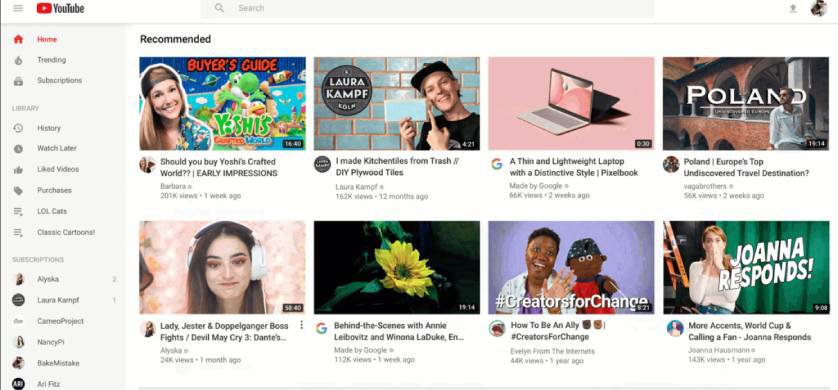Click Barbara's channel avatar beside Yoshi video
The height and width of the screenshot is (390, 838).
point(148,165)
